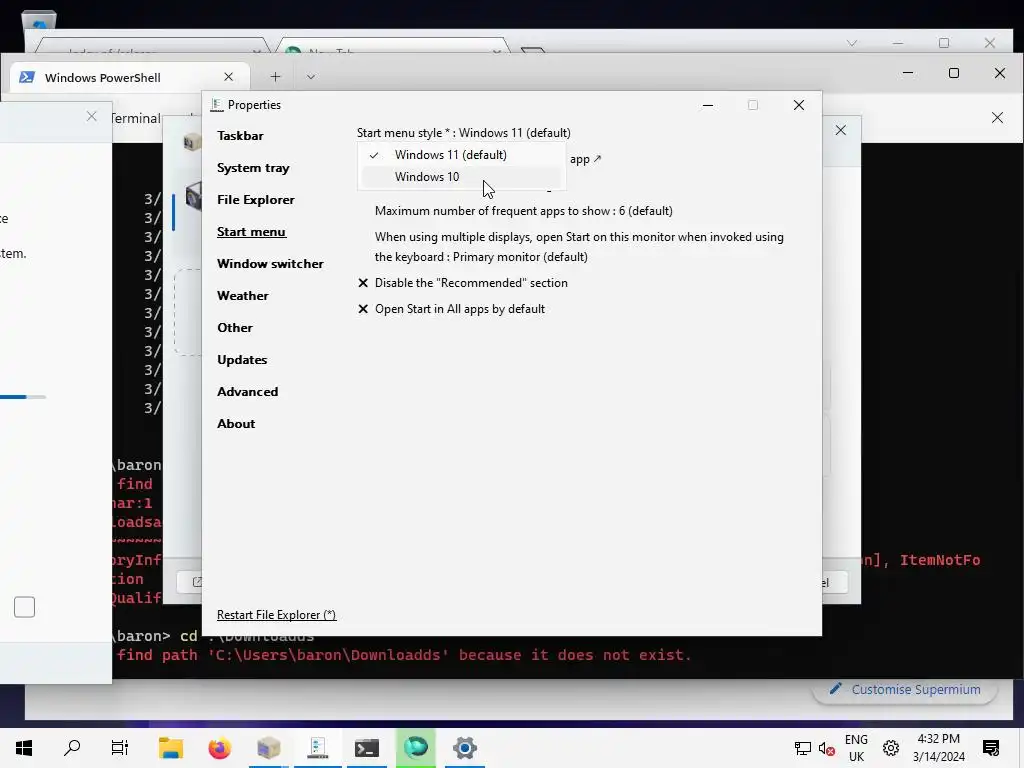Image resolution: width=1024 pixels, height=768 pixels.
Task: Open the Start menu section
Action: pos(251,232)
